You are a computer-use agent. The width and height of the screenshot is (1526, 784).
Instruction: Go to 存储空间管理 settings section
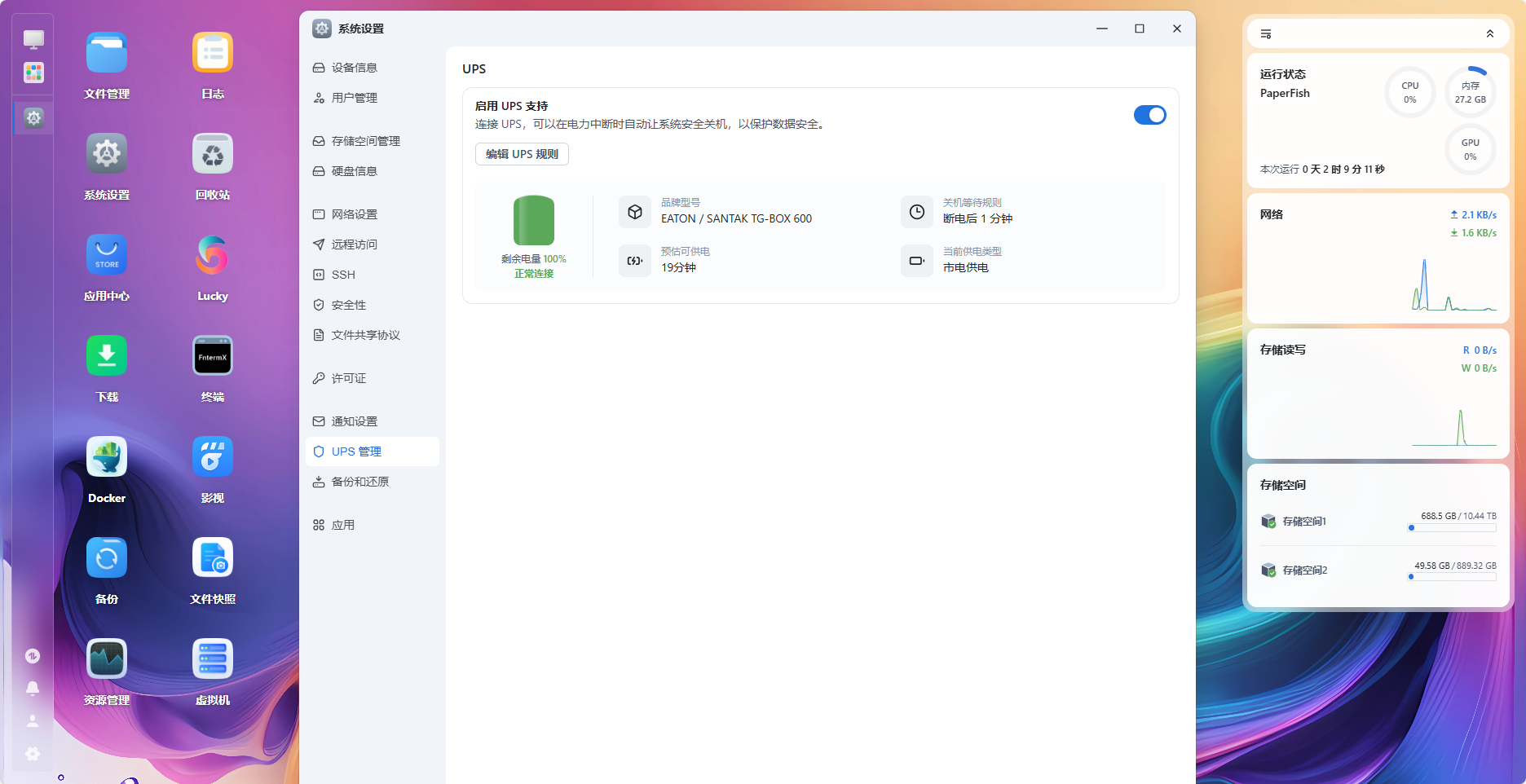(x=365, y=141)
